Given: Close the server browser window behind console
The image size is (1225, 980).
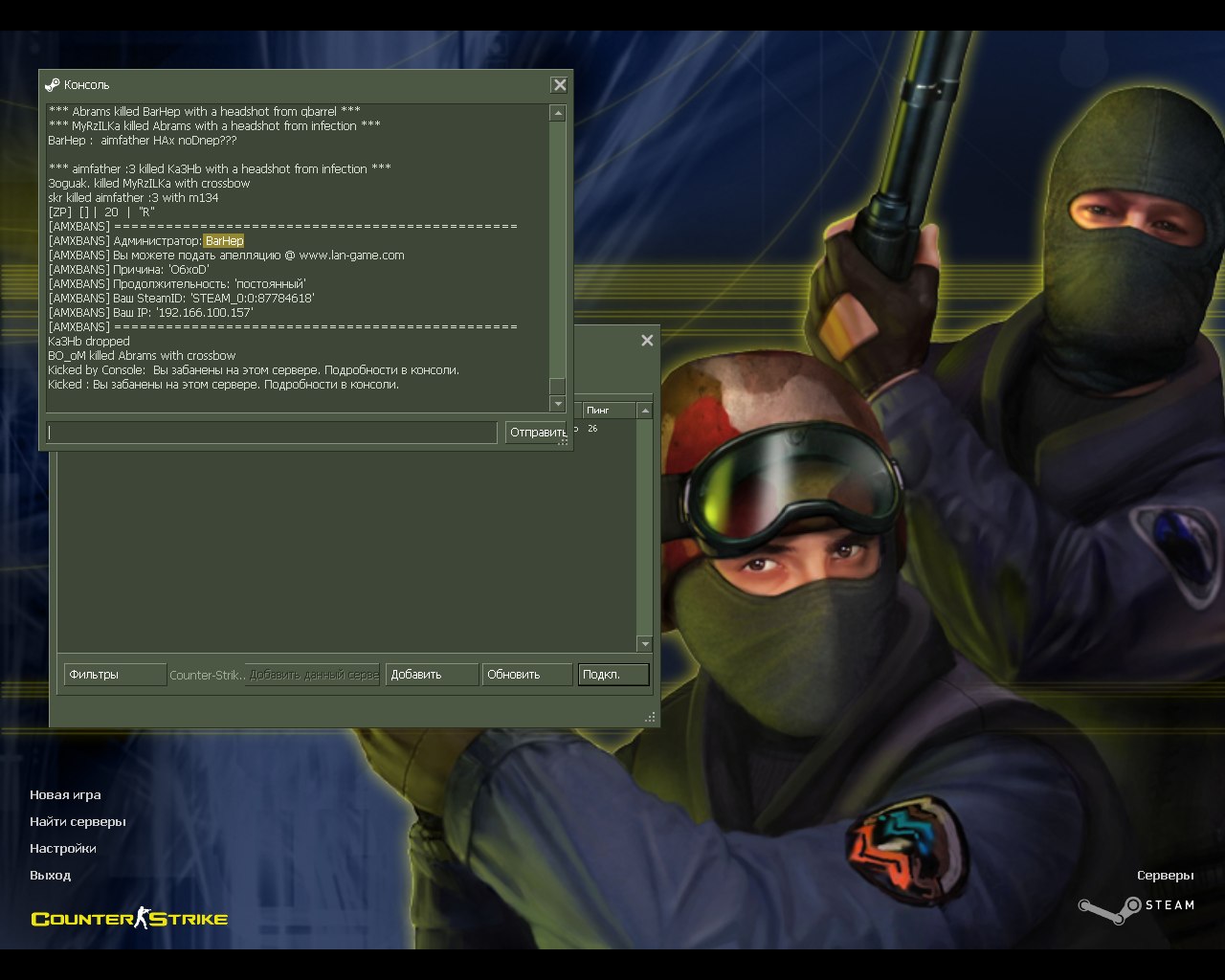Looking at the screenshot, I should coord(647,341).
